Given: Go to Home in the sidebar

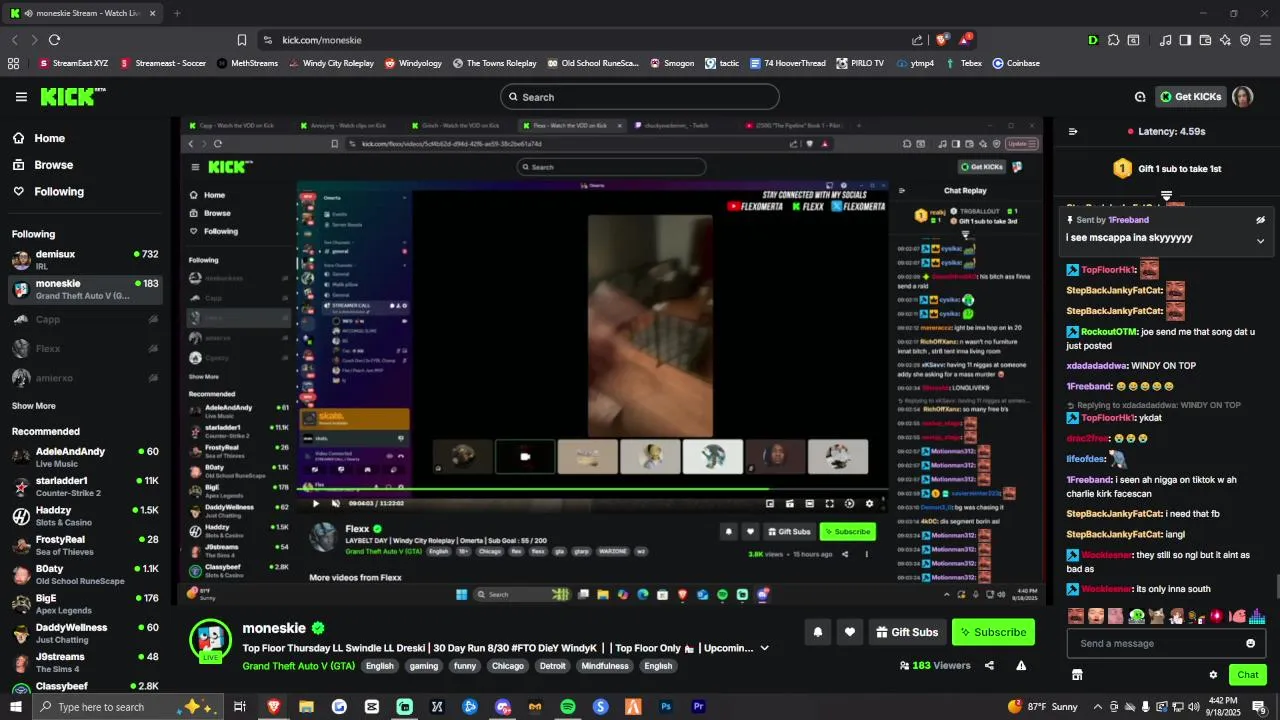Looking at the screenshot, I should click(x=38, y=139).
